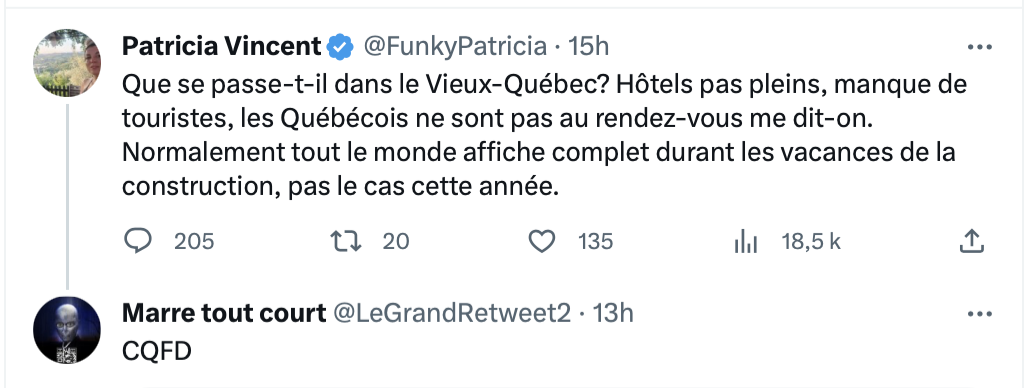Open more options on Marre tout court's reply
The width and height of the screenshot is (1024, 388).
980,314
